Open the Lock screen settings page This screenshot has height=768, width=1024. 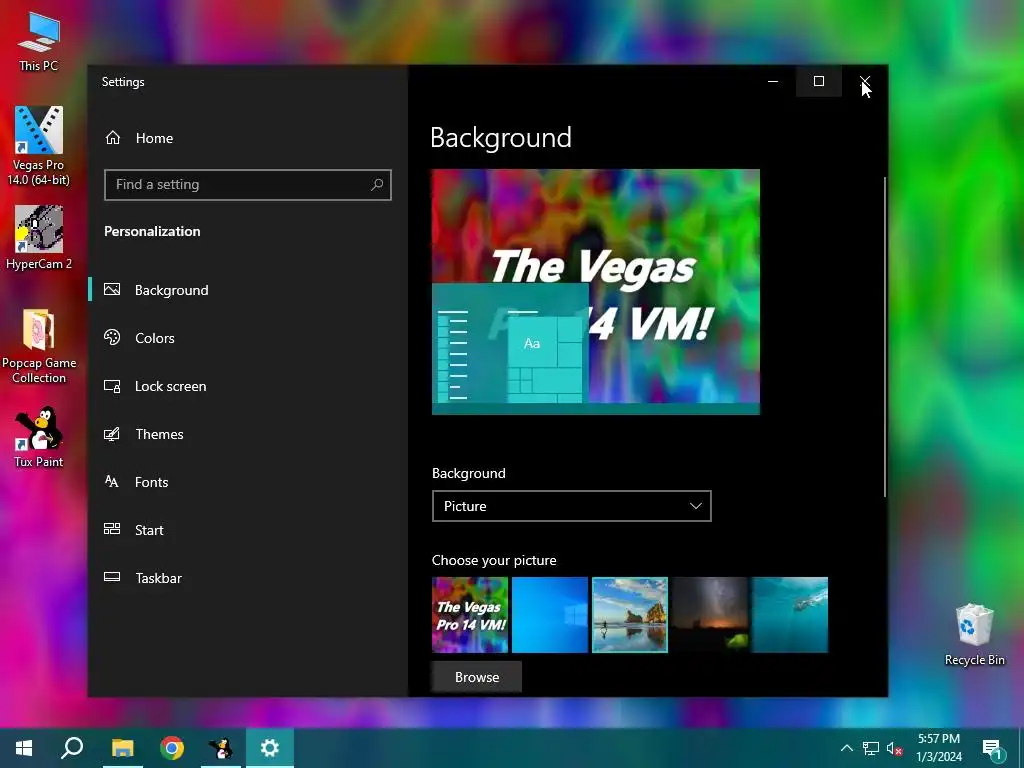(248, 386)
